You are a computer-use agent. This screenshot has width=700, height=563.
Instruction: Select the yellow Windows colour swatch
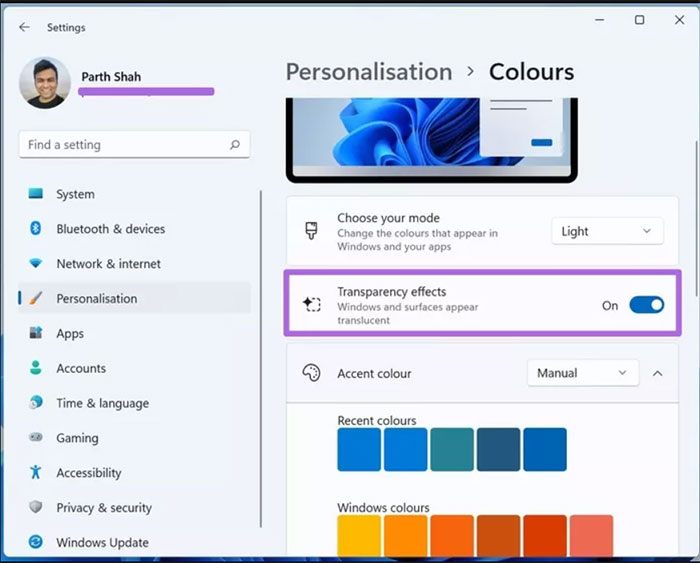tap(359, 536)
